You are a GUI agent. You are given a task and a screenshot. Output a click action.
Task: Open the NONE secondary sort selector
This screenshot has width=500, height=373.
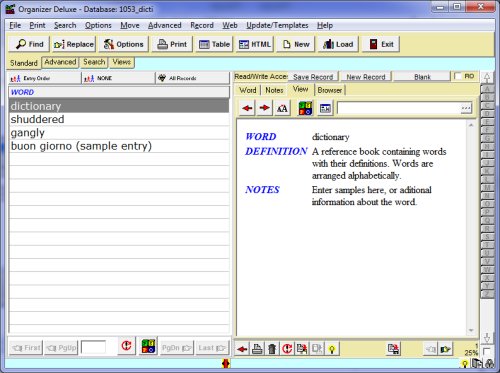(118, 78)
